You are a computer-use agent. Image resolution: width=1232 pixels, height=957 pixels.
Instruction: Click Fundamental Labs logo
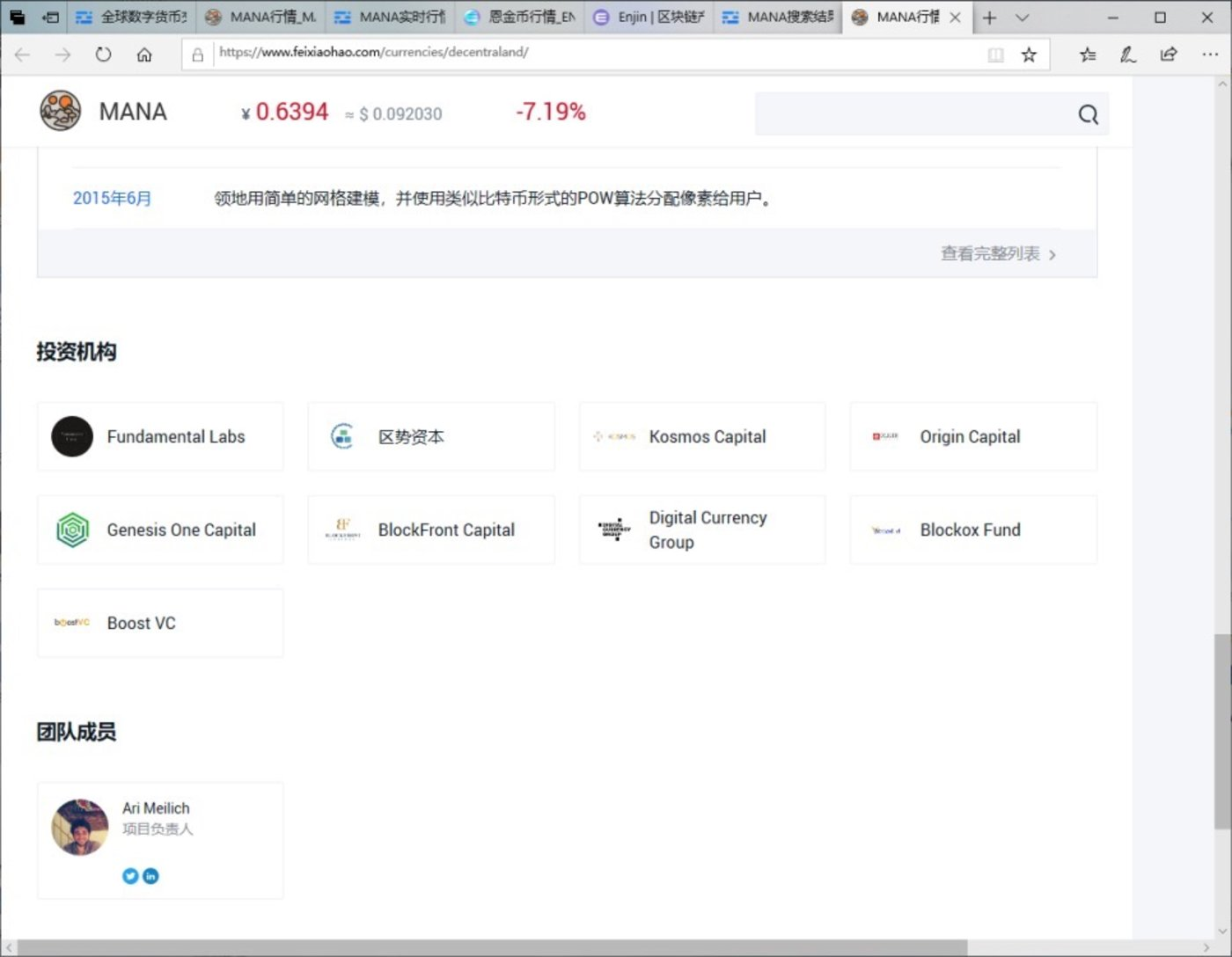click(x=72, y=436)
